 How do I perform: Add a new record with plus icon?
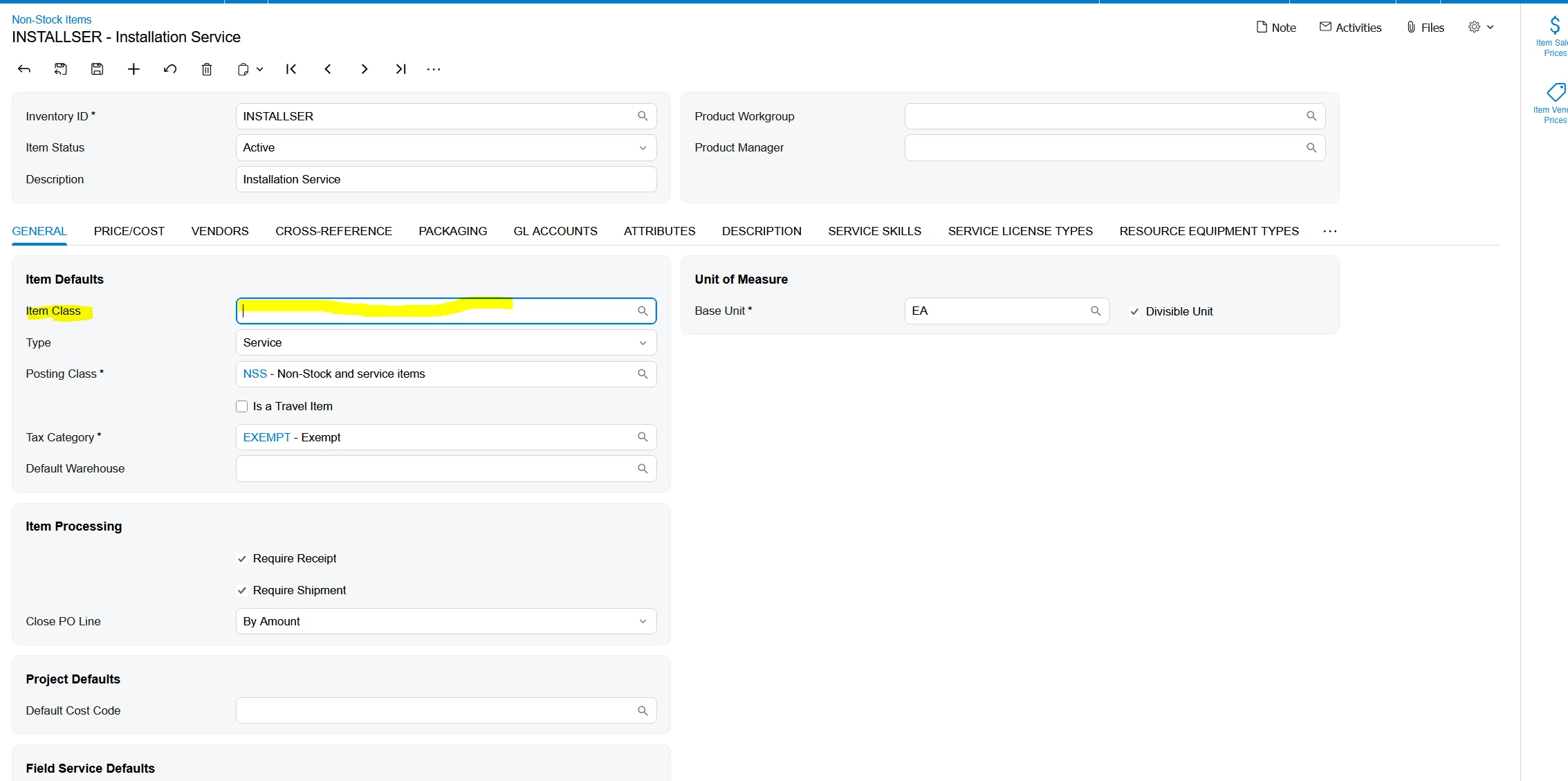coord(133,69)
